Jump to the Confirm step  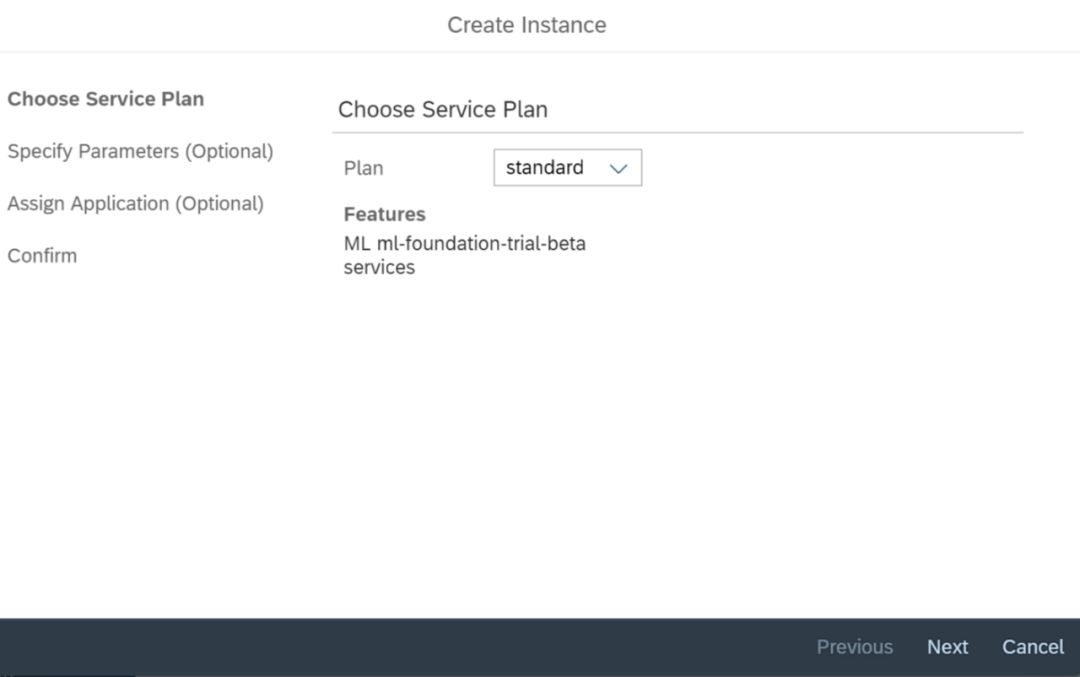coord(42,255)
